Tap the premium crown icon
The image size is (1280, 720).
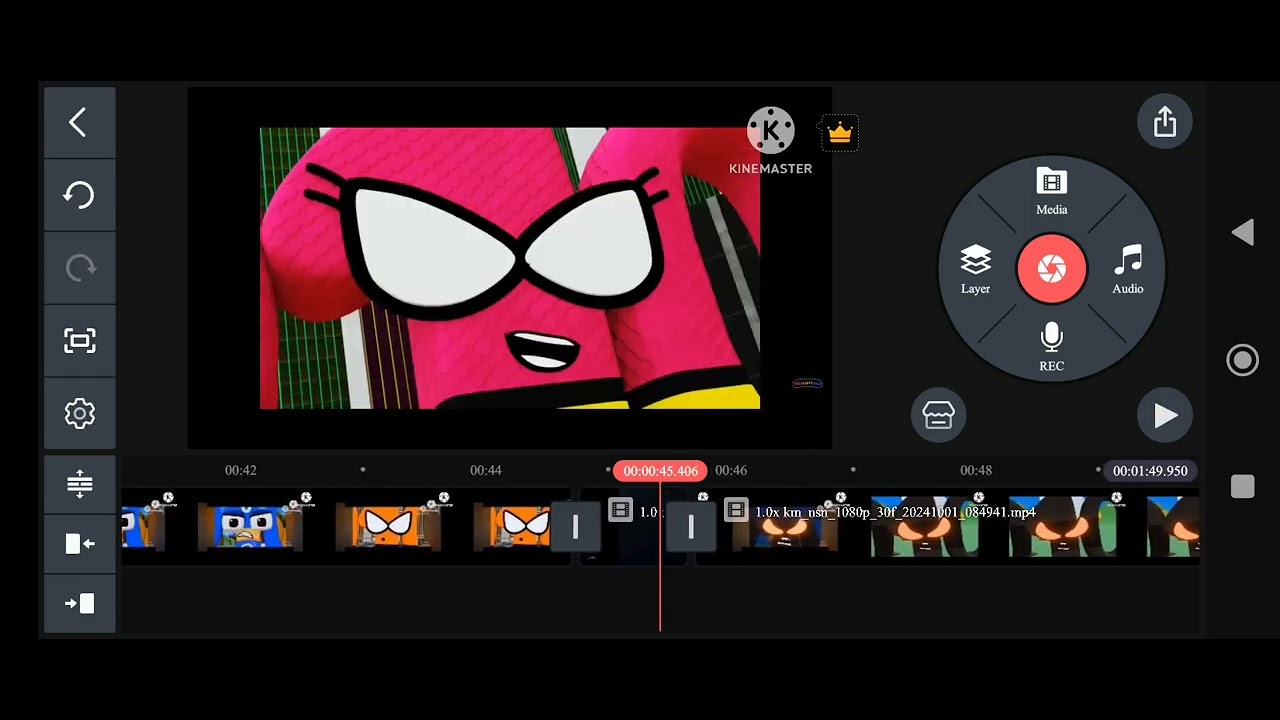tap(840, 132)
